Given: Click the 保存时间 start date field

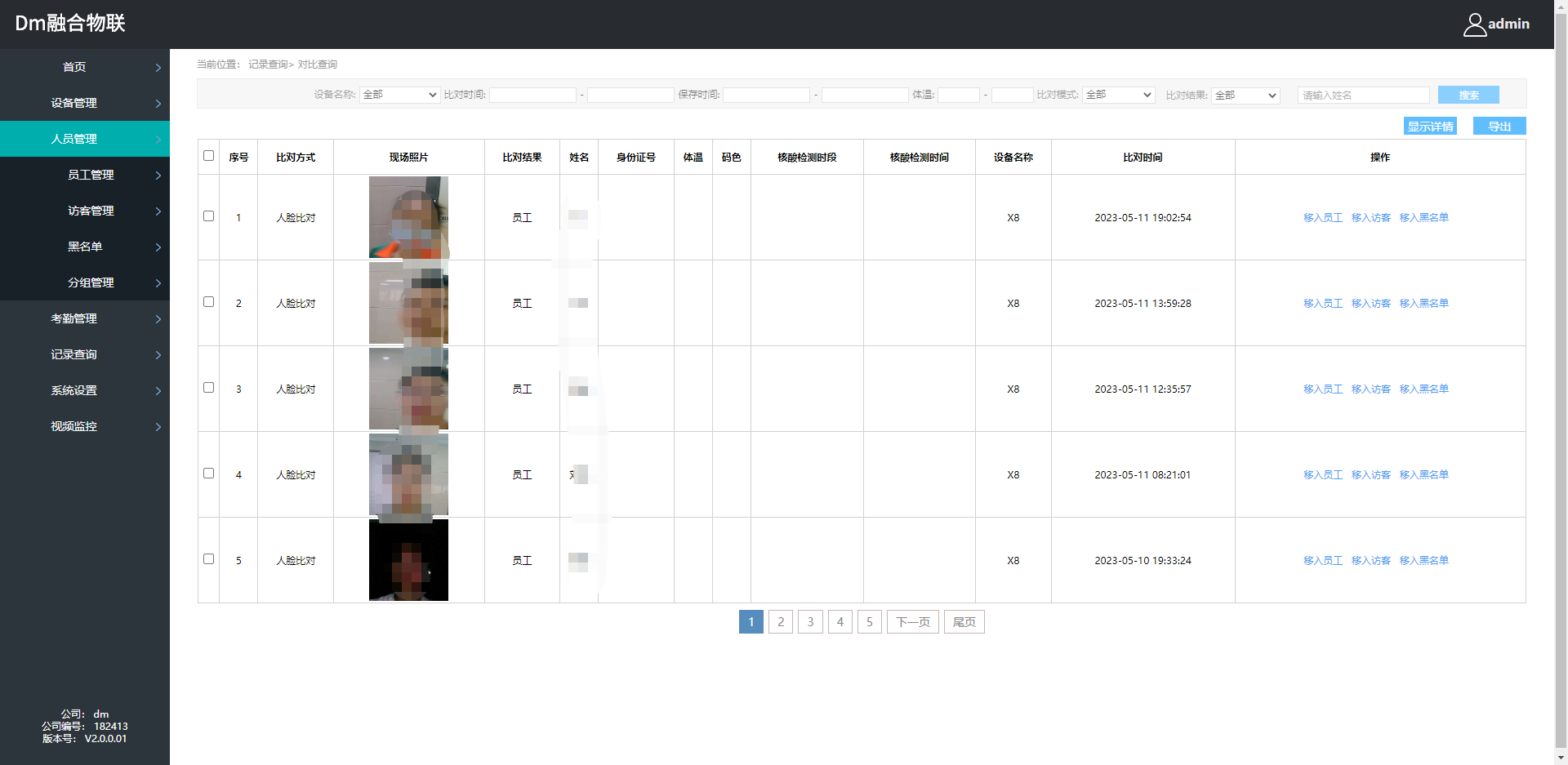Looking at the screenshot, I should [766, 95].
